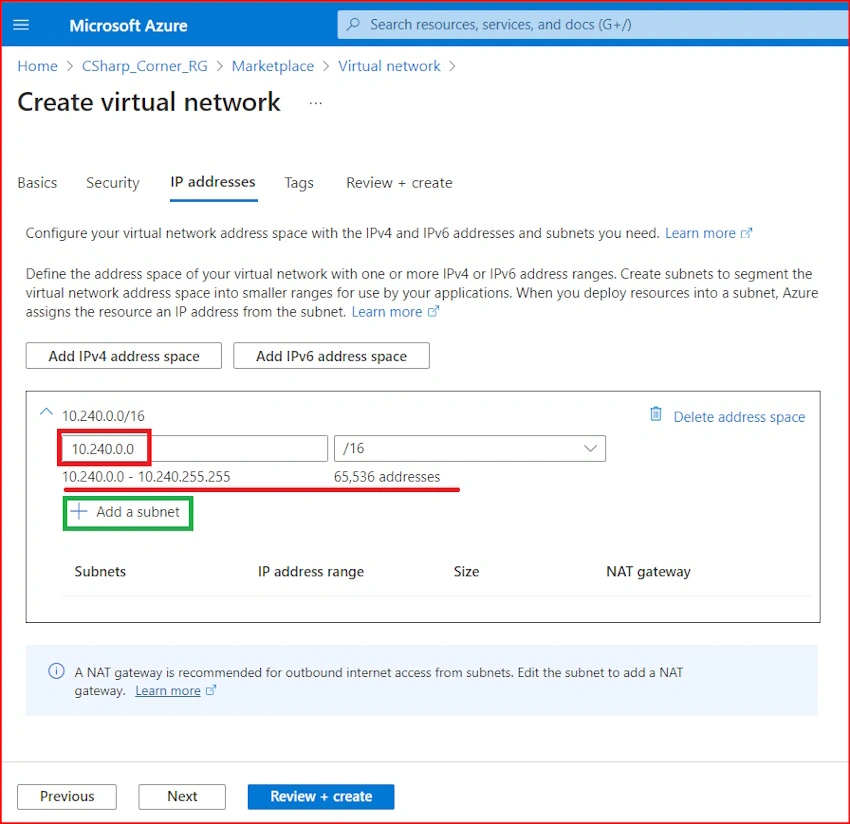Click the 65,536 addresses text
The image size is (850, 824).
(x=387, y=477)
